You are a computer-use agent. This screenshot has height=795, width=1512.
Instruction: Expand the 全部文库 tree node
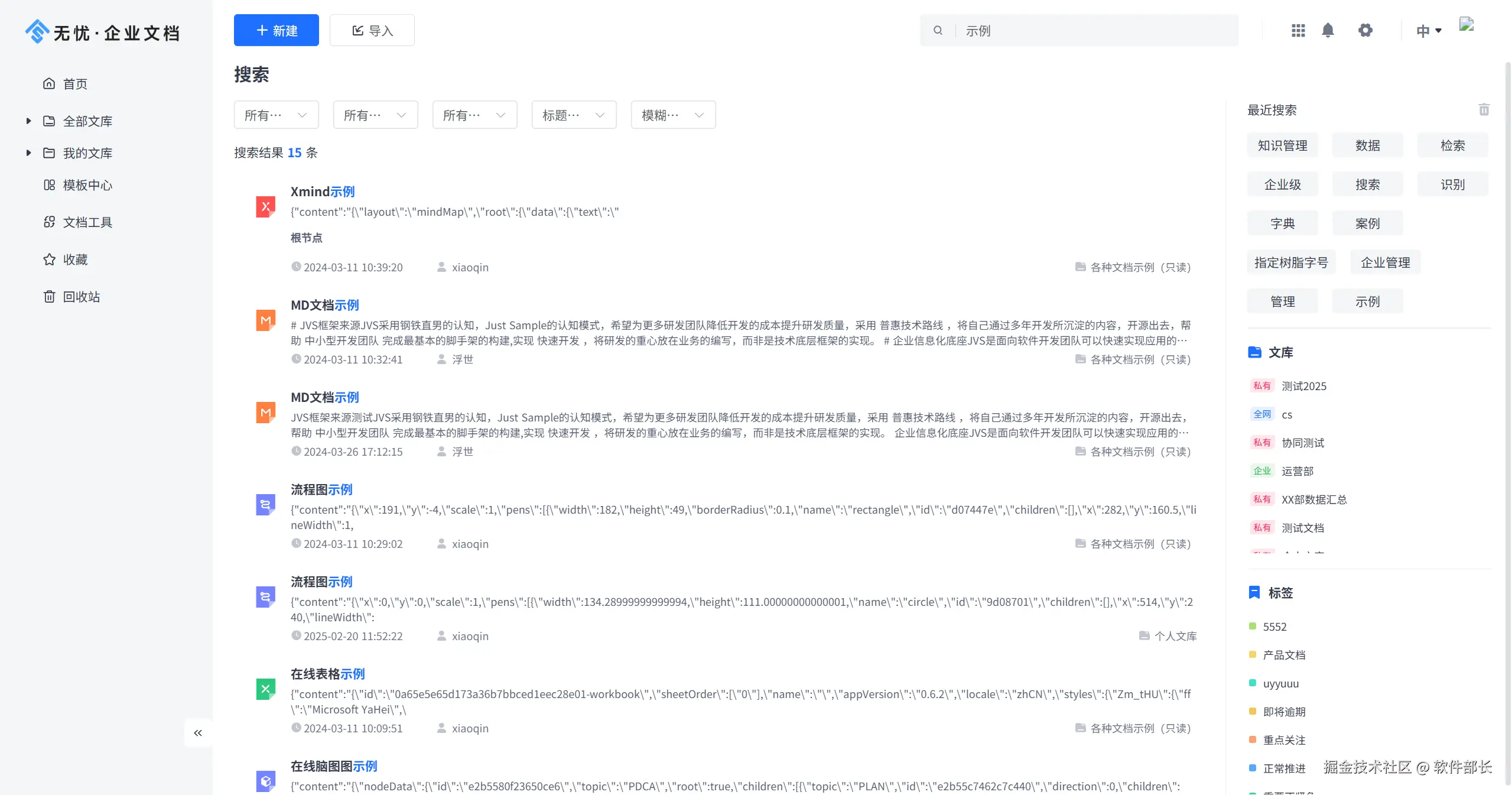click(28, 121)
